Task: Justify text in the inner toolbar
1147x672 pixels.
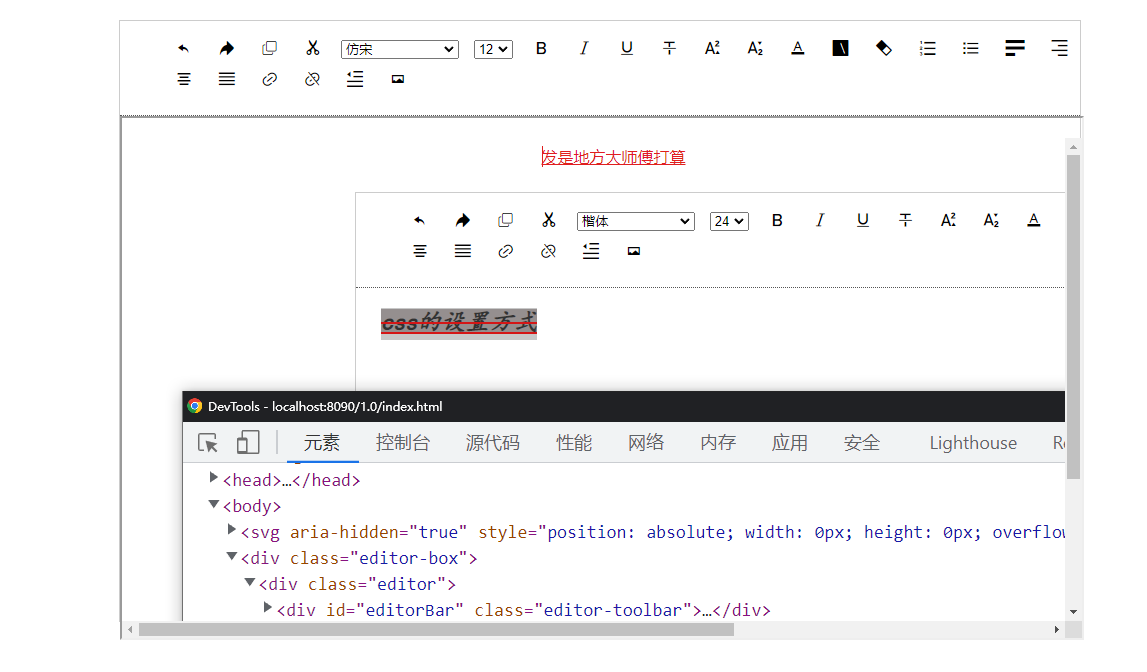Action: point(462,251)
